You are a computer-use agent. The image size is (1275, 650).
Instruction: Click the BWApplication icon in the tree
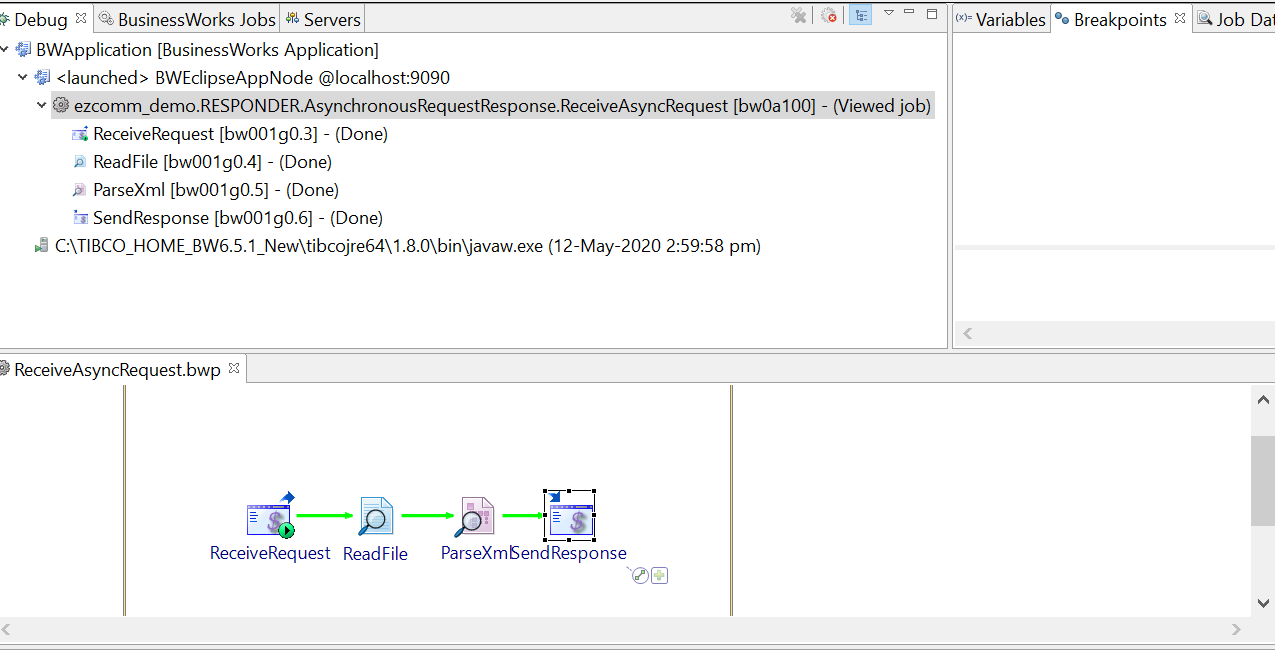24,49
